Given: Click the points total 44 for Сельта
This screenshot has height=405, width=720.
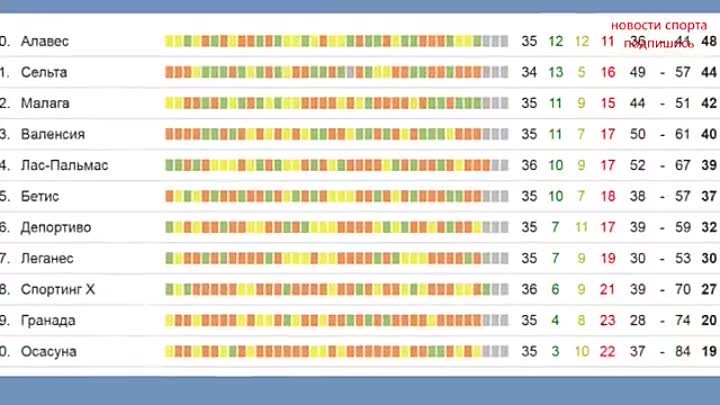Looking at the screenshot, I should point(709,72).
